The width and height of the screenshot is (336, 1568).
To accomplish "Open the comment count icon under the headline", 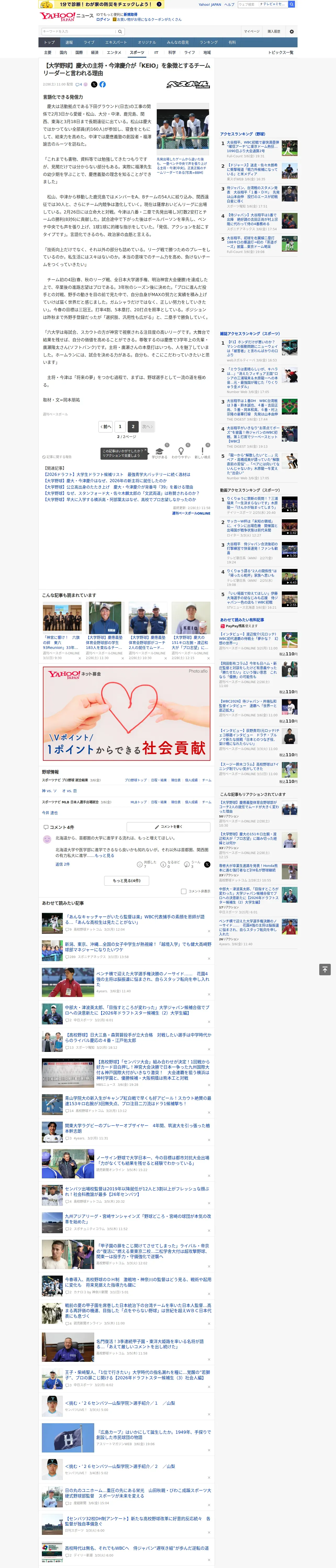I will pyautogui.click(x=79, y=85).
